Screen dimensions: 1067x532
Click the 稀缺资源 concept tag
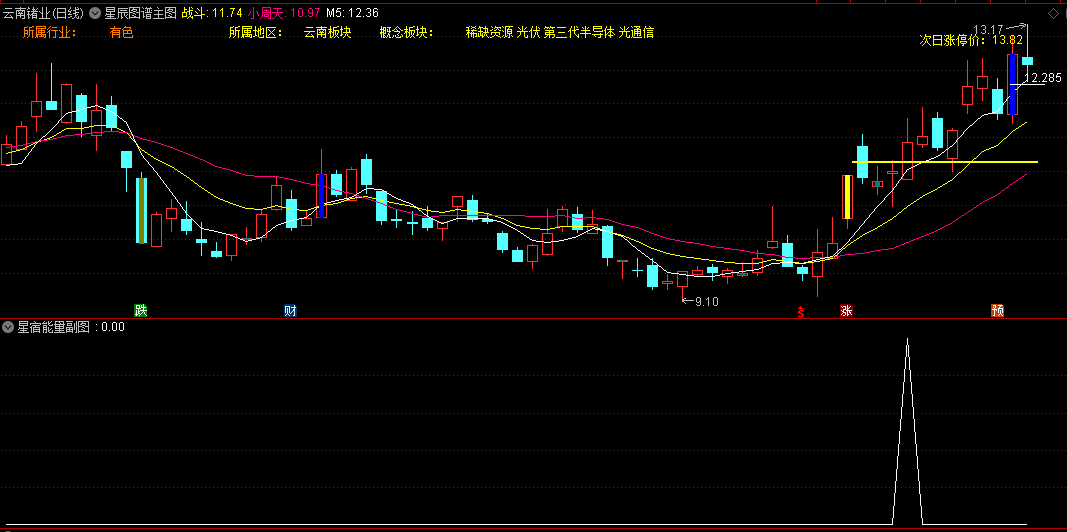coord(489,32)
